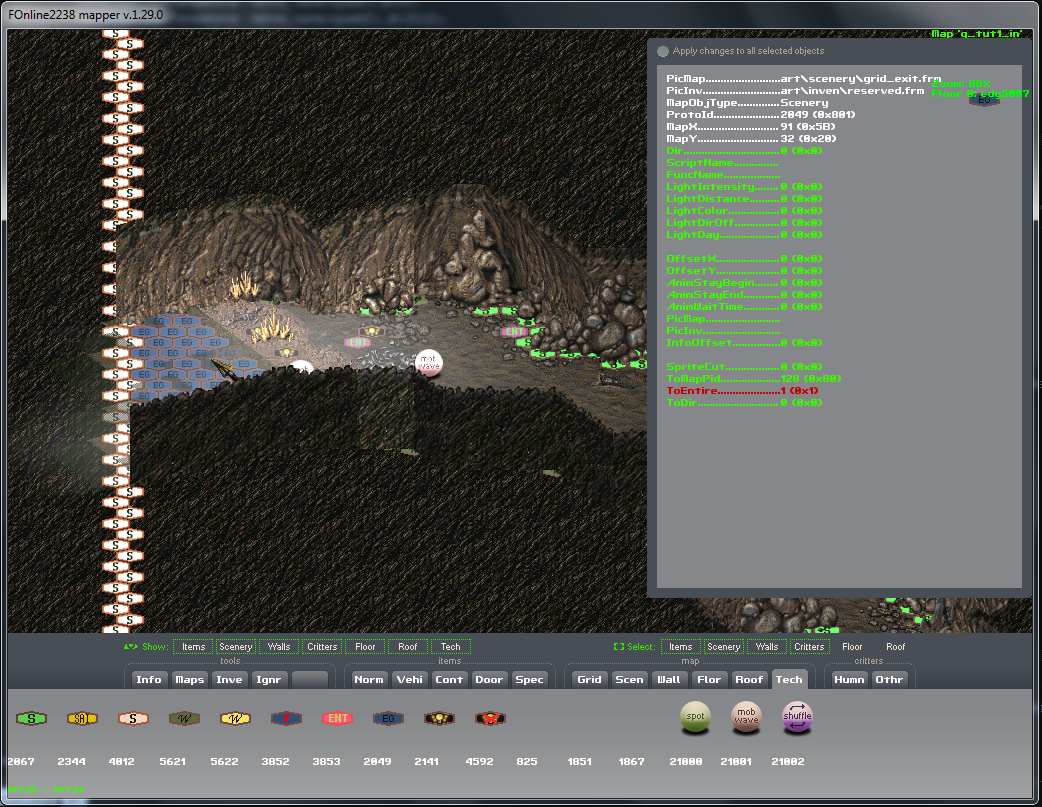Toggle Show Roof visibility
This screenshot has height=807, width=1042.
(408, 647)
